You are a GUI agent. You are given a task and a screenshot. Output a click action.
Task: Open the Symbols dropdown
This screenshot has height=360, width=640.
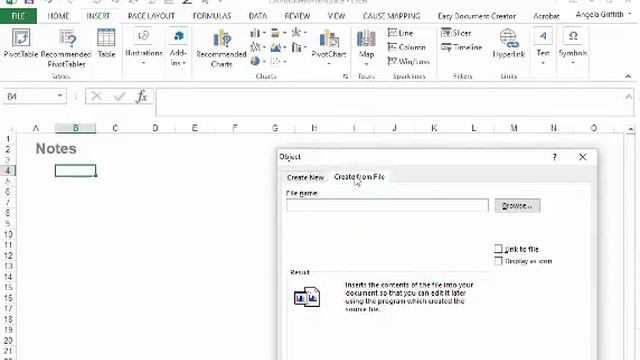573,47
